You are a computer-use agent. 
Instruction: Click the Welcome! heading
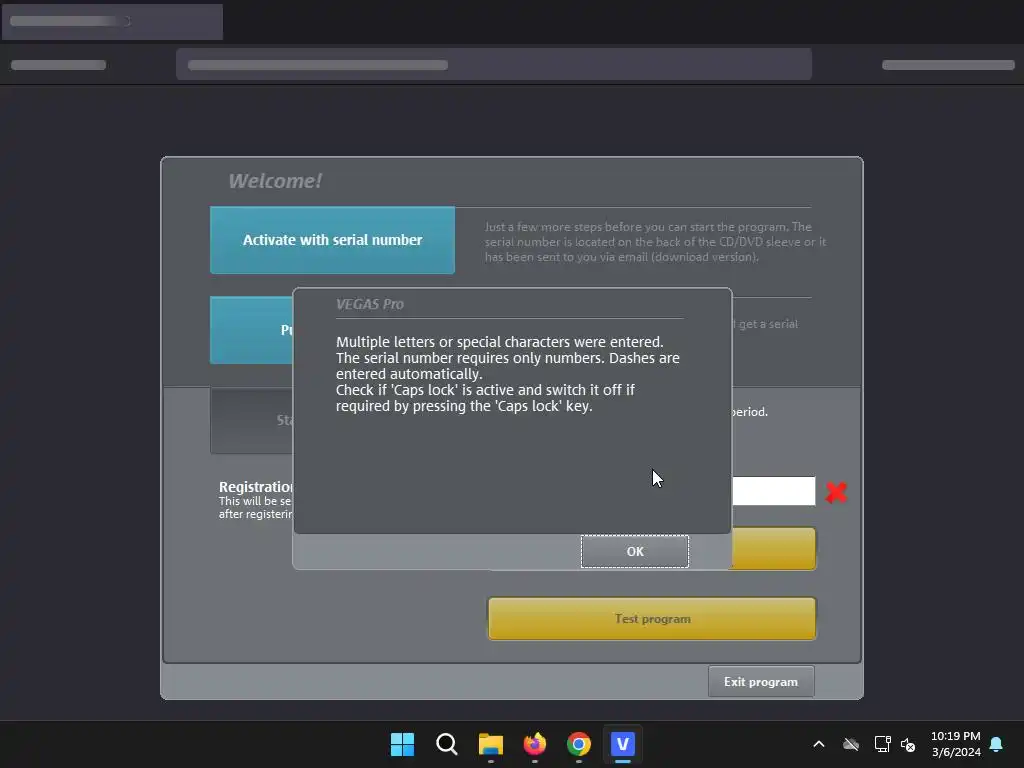tap(275, 181)
